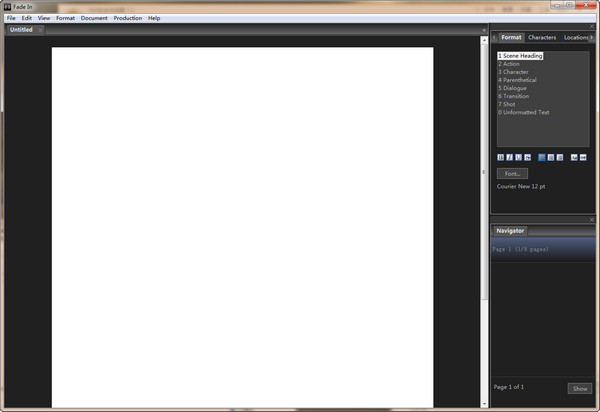Close the Format panel with its X
Viewport: 600px width, 412px height.
(592, 26)
